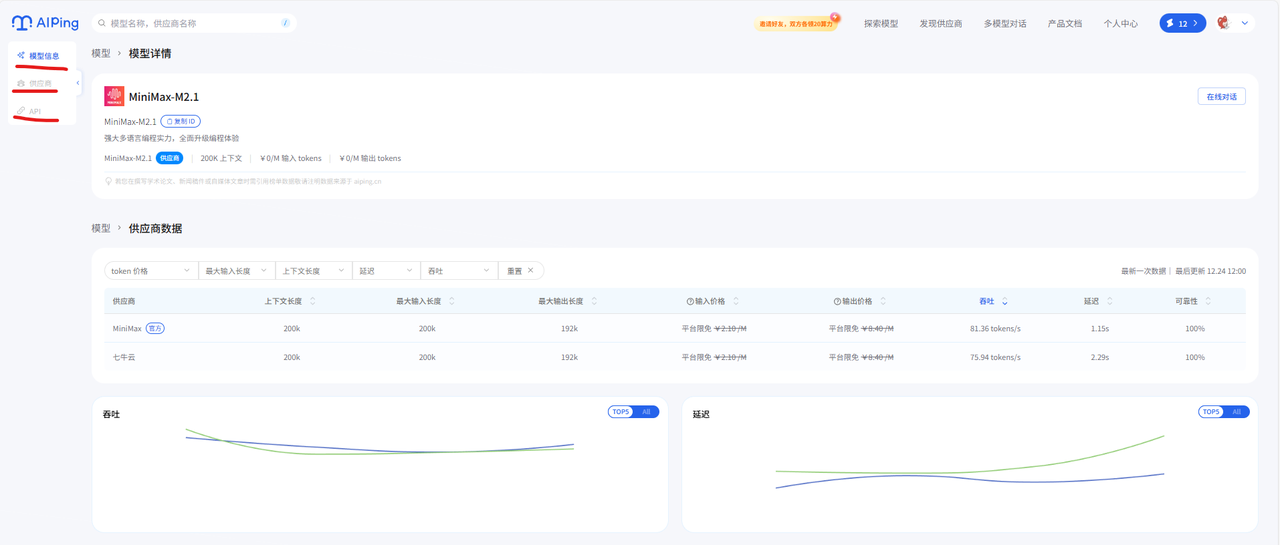Select TOP5 in the 延迟 chart toggle
Image resolution: width=1280 pixels, height=545 pixels.
(1211, 412)
